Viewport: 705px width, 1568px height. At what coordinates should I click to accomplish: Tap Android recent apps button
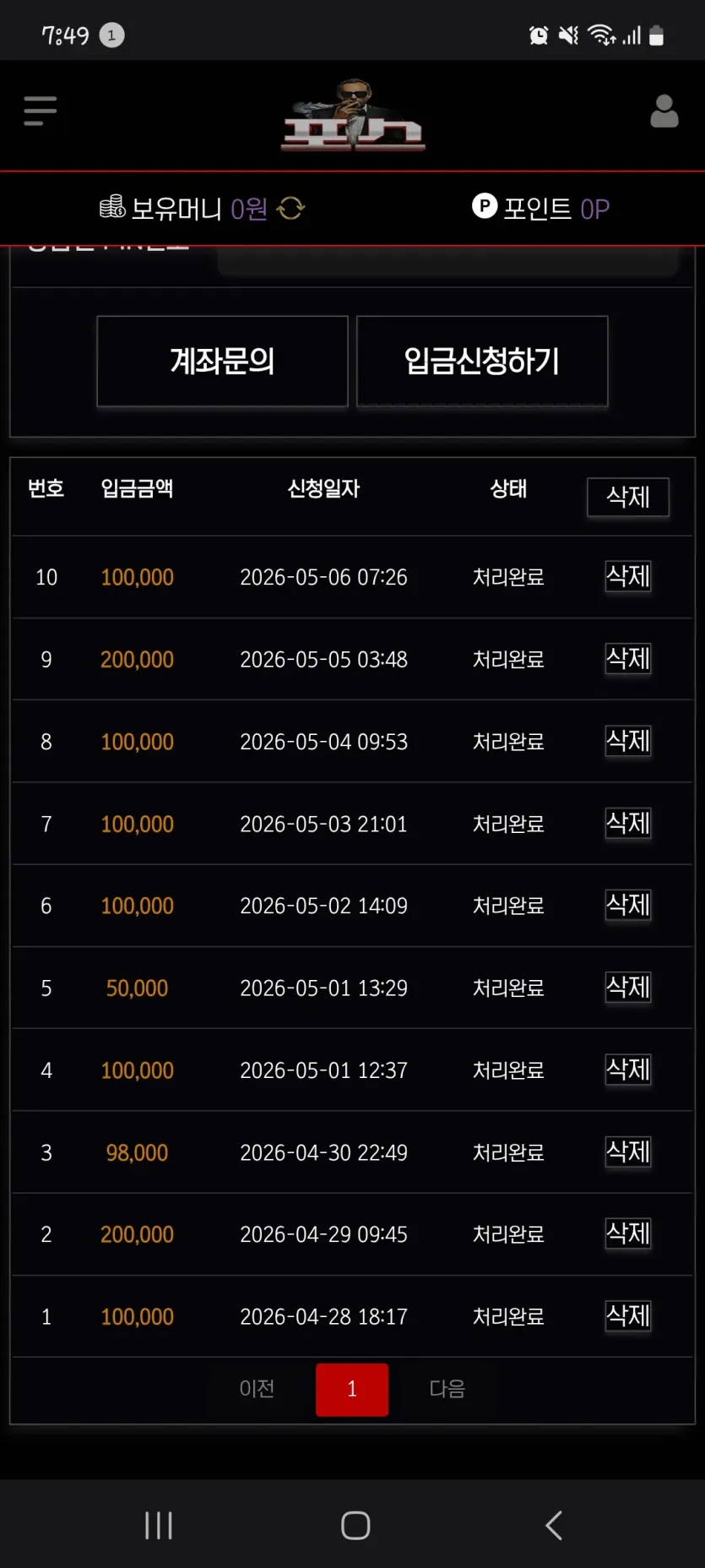[159, 1525]
